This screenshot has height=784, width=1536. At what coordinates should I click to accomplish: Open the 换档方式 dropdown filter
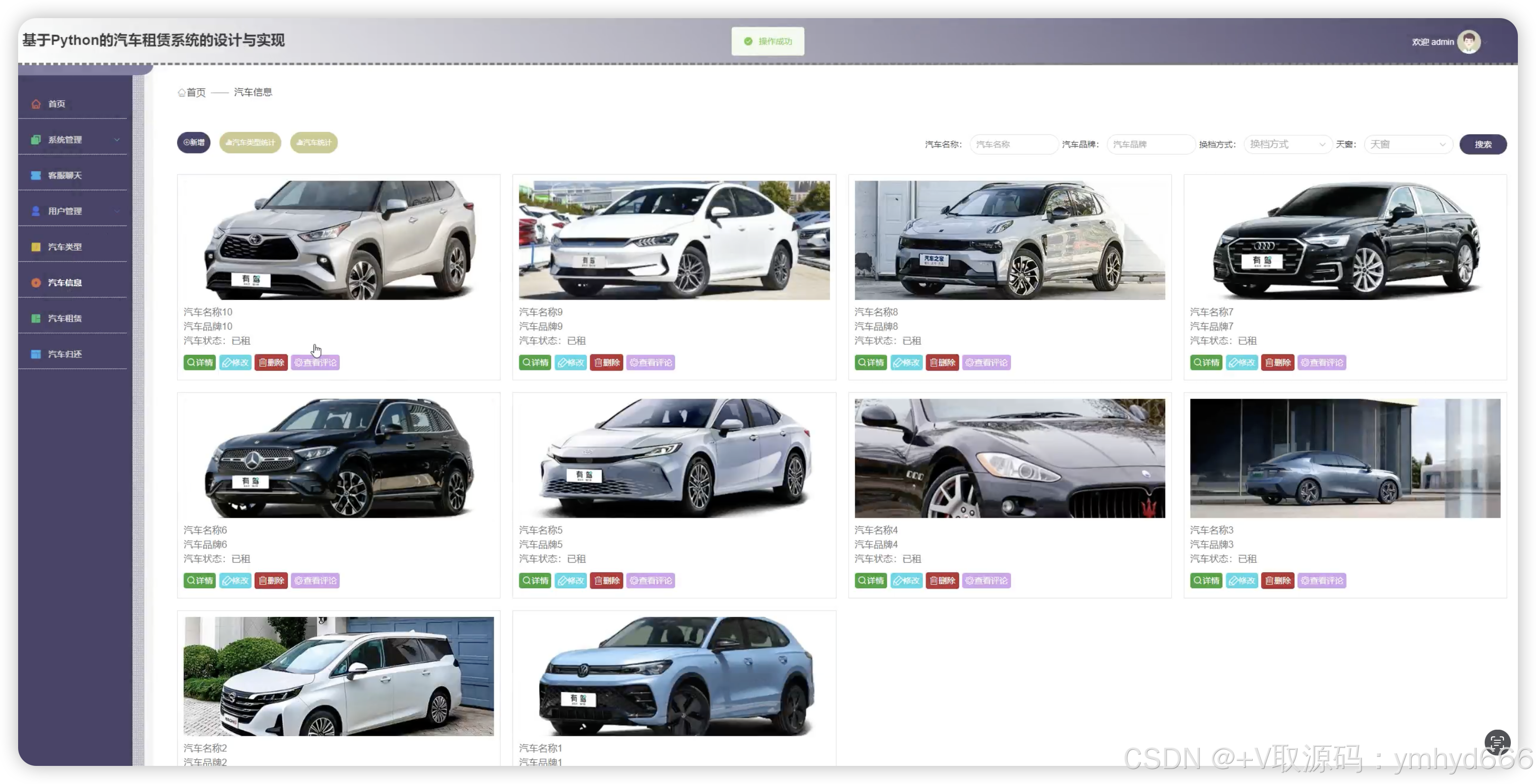pyautogui.click(x=1287, y=144)
